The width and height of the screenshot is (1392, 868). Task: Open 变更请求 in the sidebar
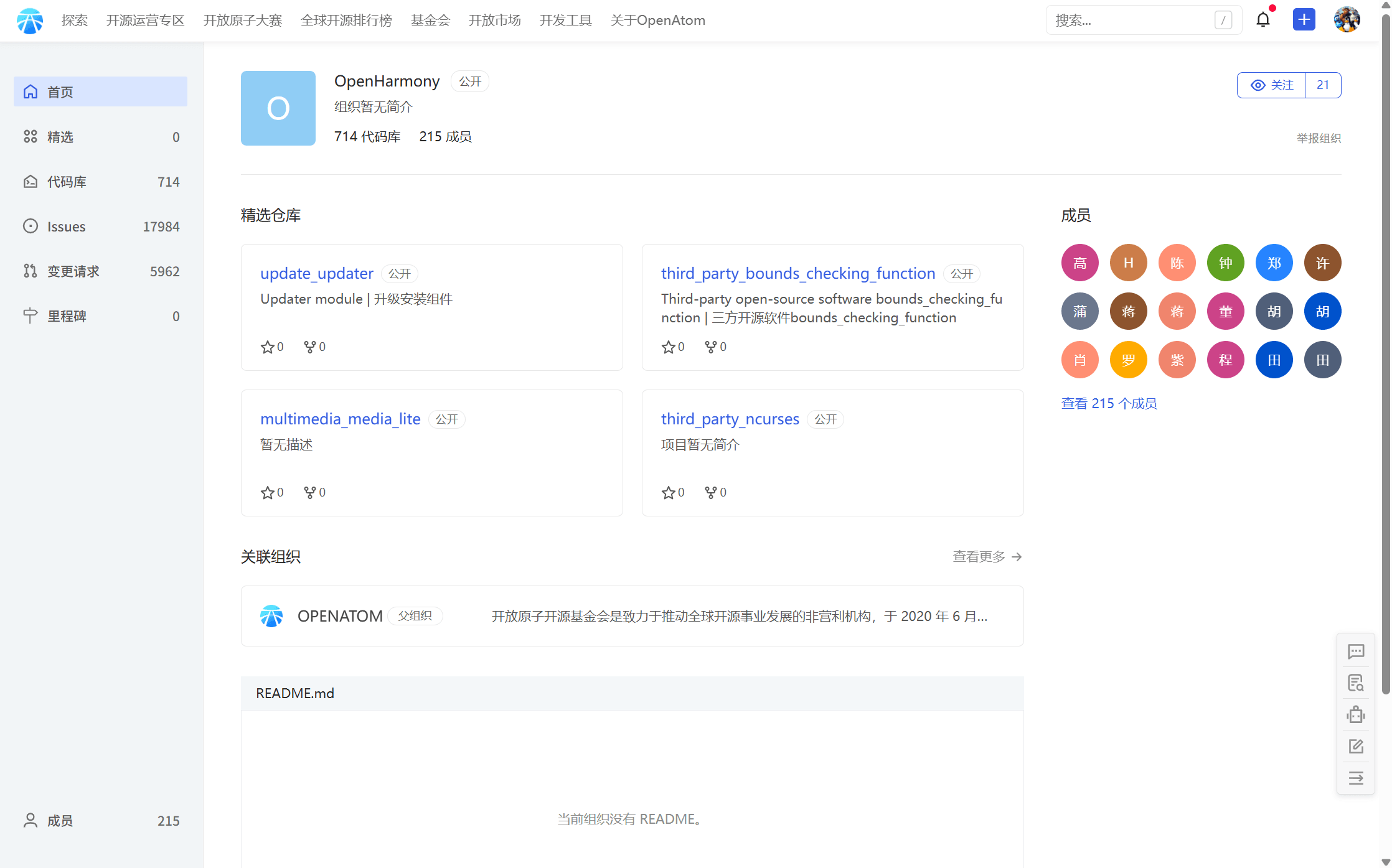pos(100,271)
